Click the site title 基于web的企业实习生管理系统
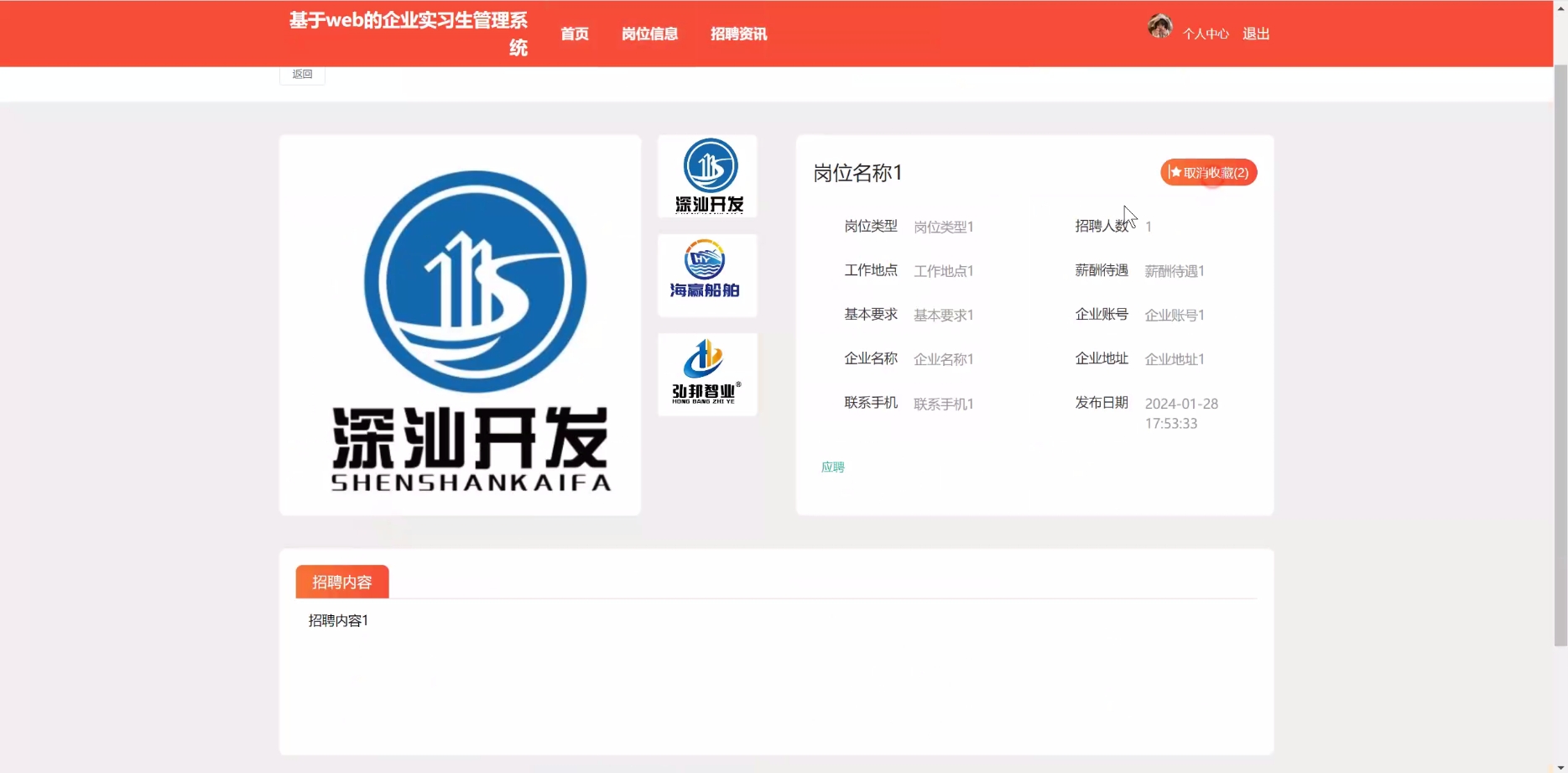 click(409, 34)
